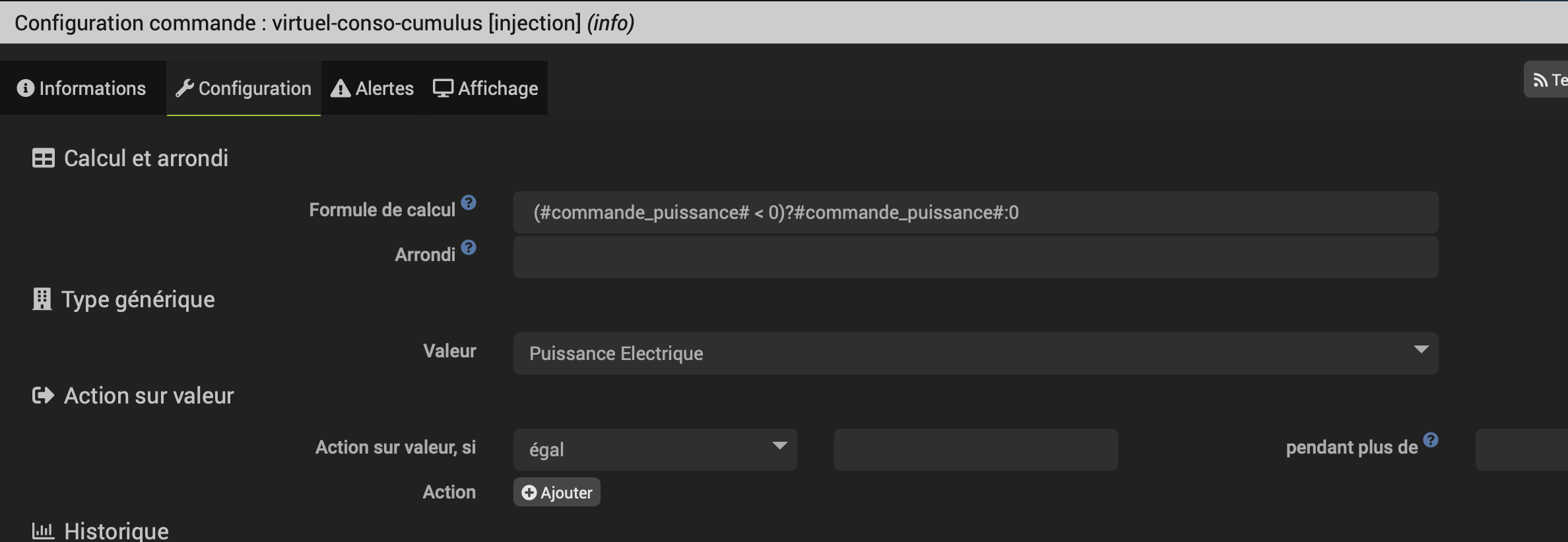Click the Ajouter action button
The image size is (1568, 542).
point(557,493)
